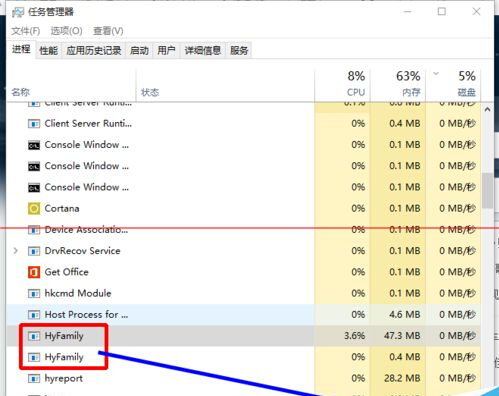Select the Get Office icon
Image resolution: width=499 pixels, height=396 pixels.
[x=34, y=272]
